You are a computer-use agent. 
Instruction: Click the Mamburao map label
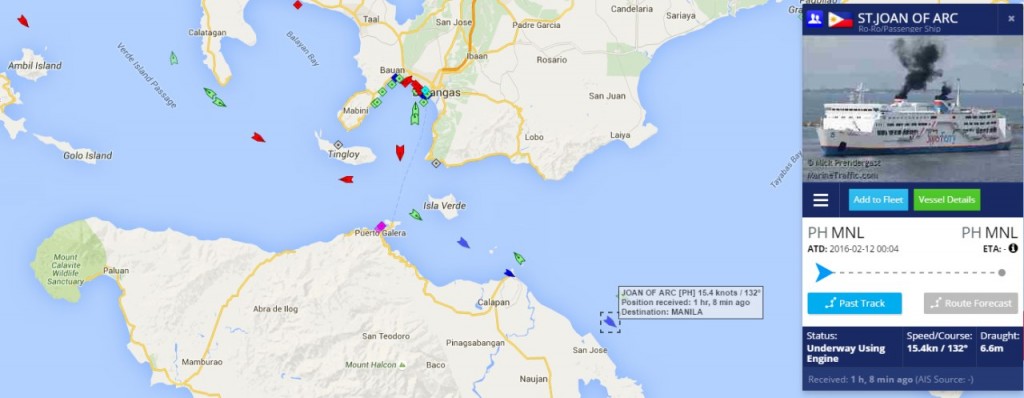tap(202, 362)
